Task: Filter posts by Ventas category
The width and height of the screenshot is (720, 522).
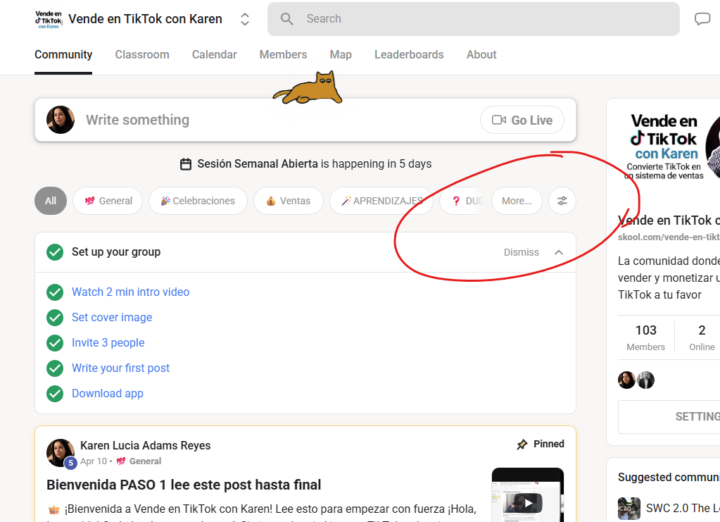Action: 288,201
